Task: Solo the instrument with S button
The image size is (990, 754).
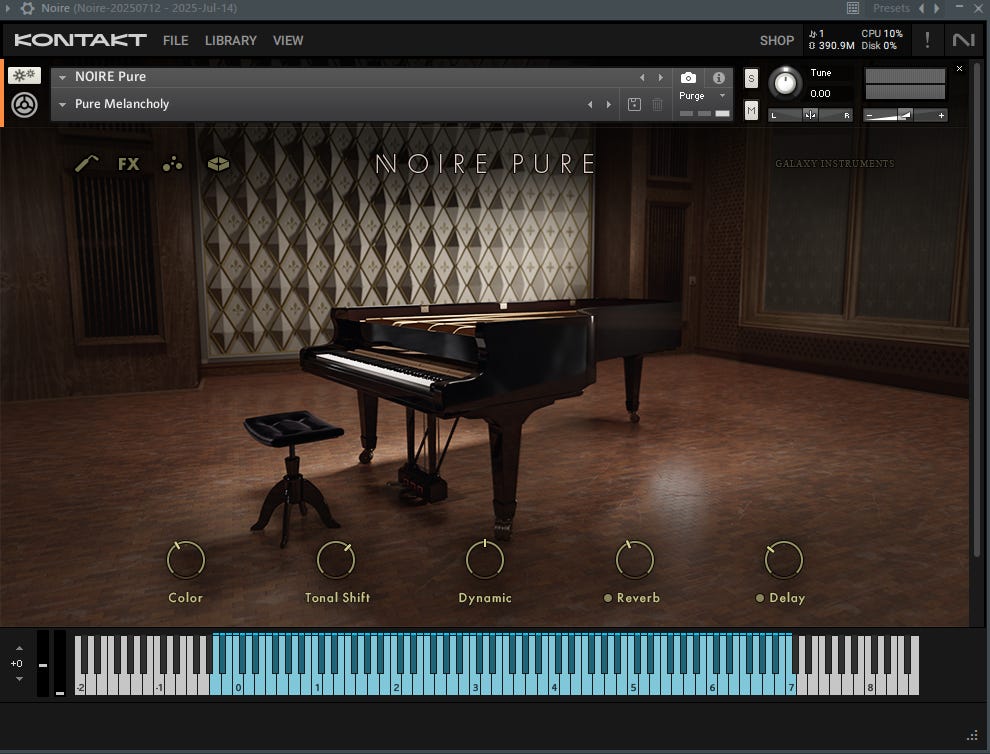Action: [x=751, y=79]
